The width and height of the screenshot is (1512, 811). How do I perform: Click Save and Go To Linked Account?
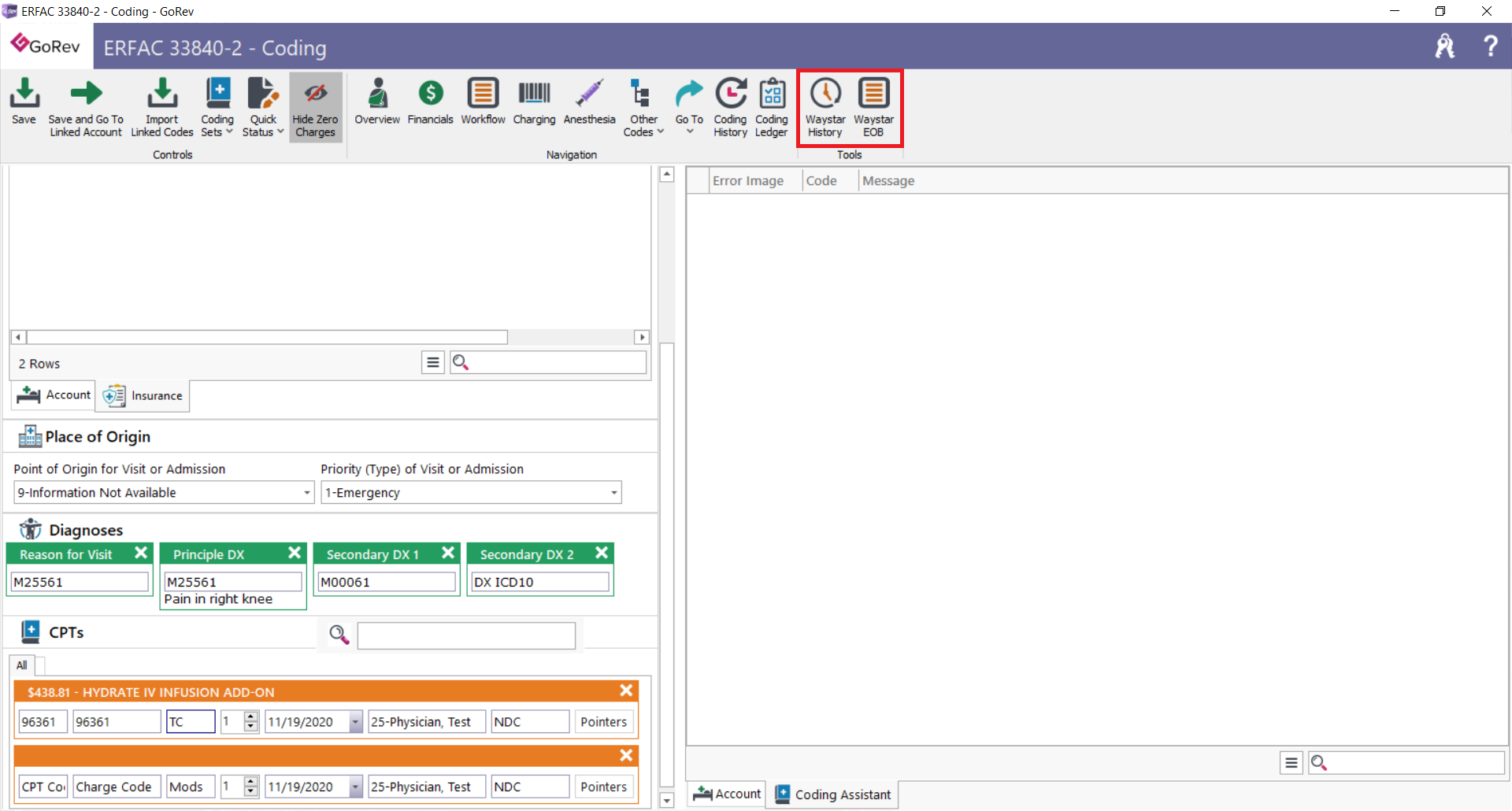click(86, 107)
